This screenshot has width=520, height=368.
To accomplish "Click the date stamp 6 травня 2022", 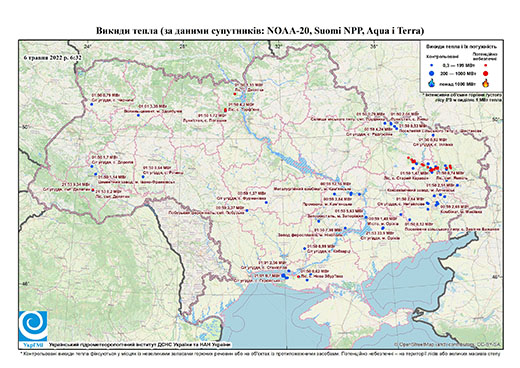I will tap(53, 57).
